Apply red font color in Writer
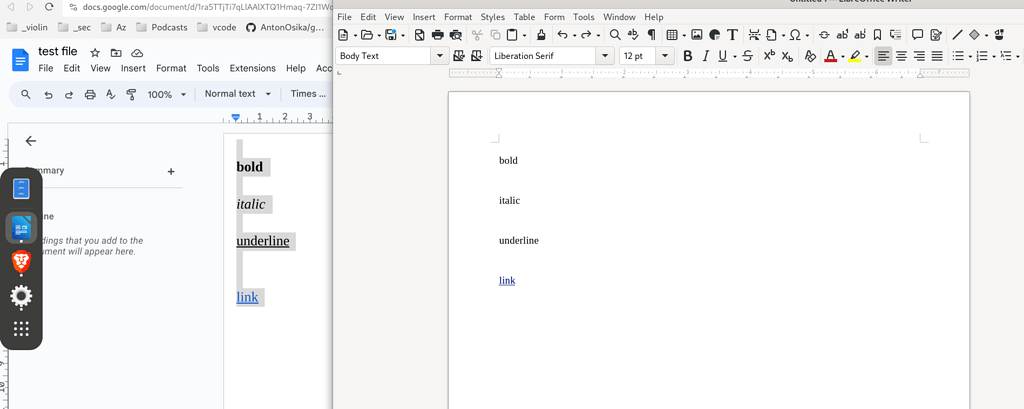The height and width of the screenshot is (409, 1024). click(831, 56)
